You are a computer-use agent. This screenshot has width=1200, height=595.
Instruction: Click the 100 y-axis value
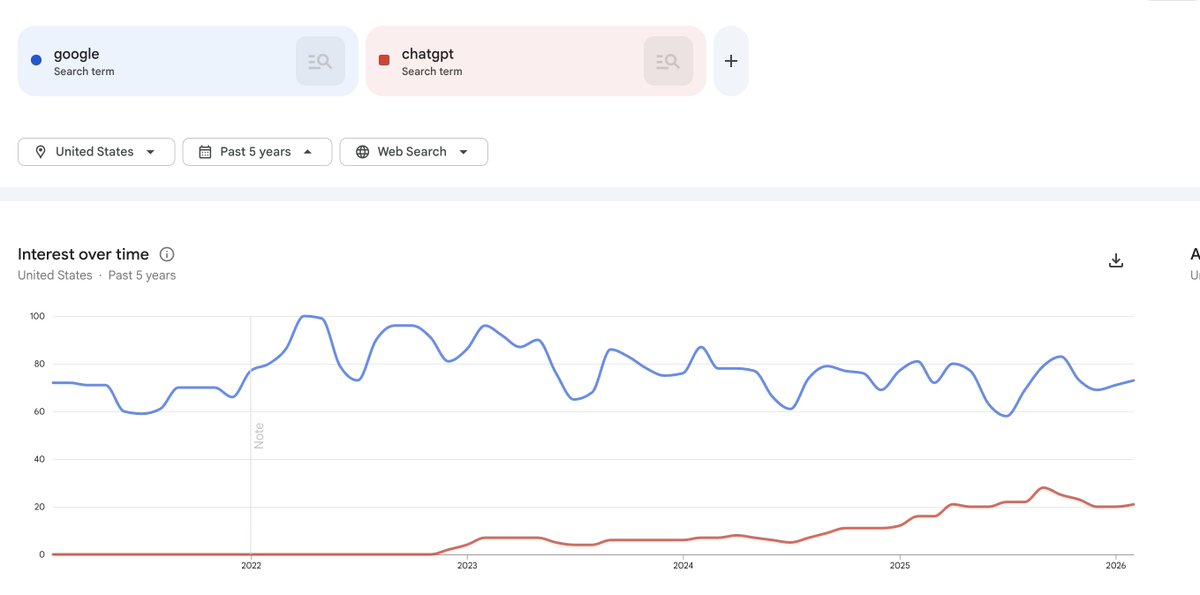click(38, 316)
